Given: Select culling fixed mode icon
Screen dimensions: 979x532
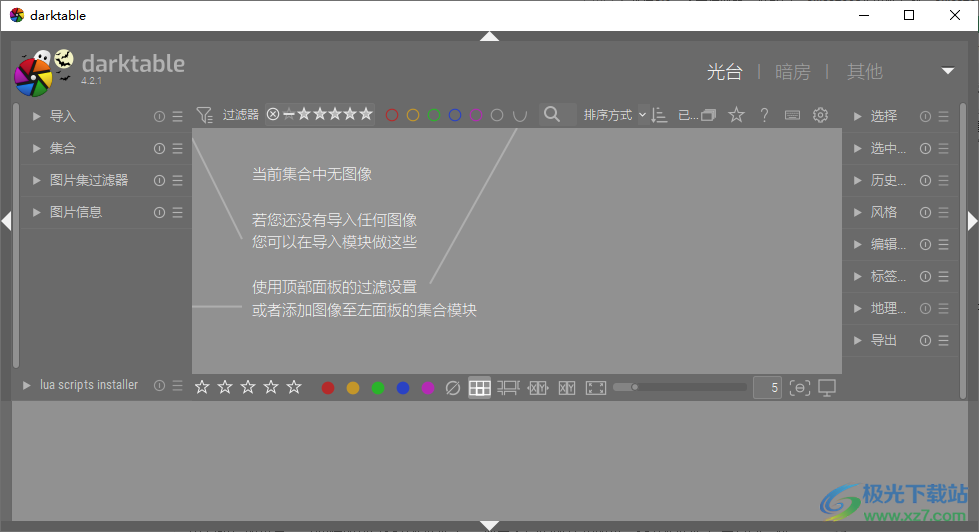Looking at the screenshot, I should [x=538, y=388].
